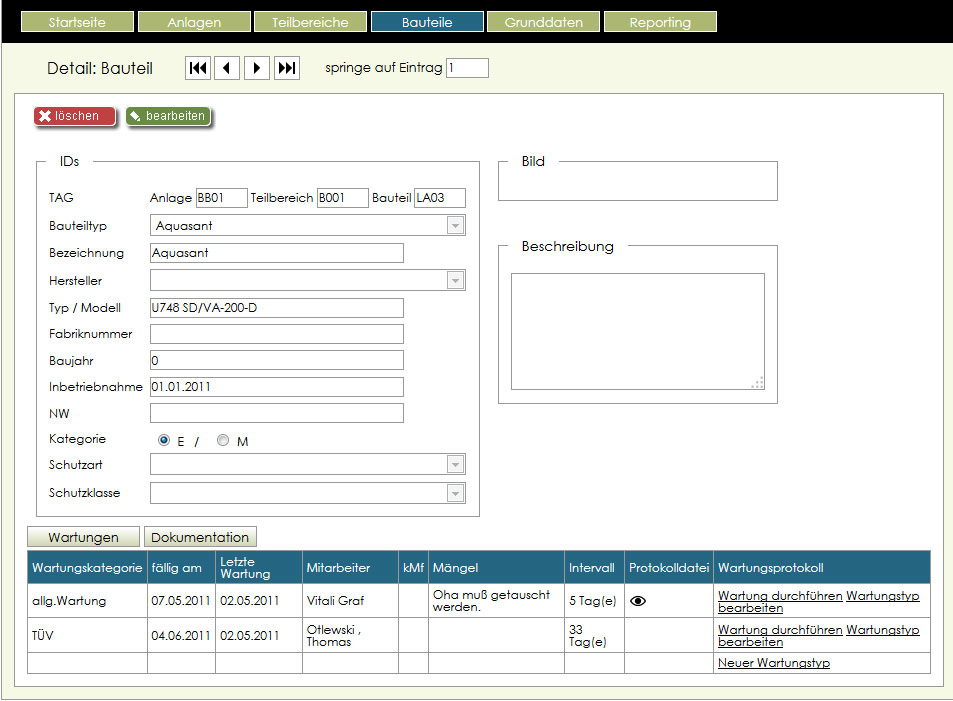
Task: Click Neuer Wartungstyp link
Action: (773, 663)
